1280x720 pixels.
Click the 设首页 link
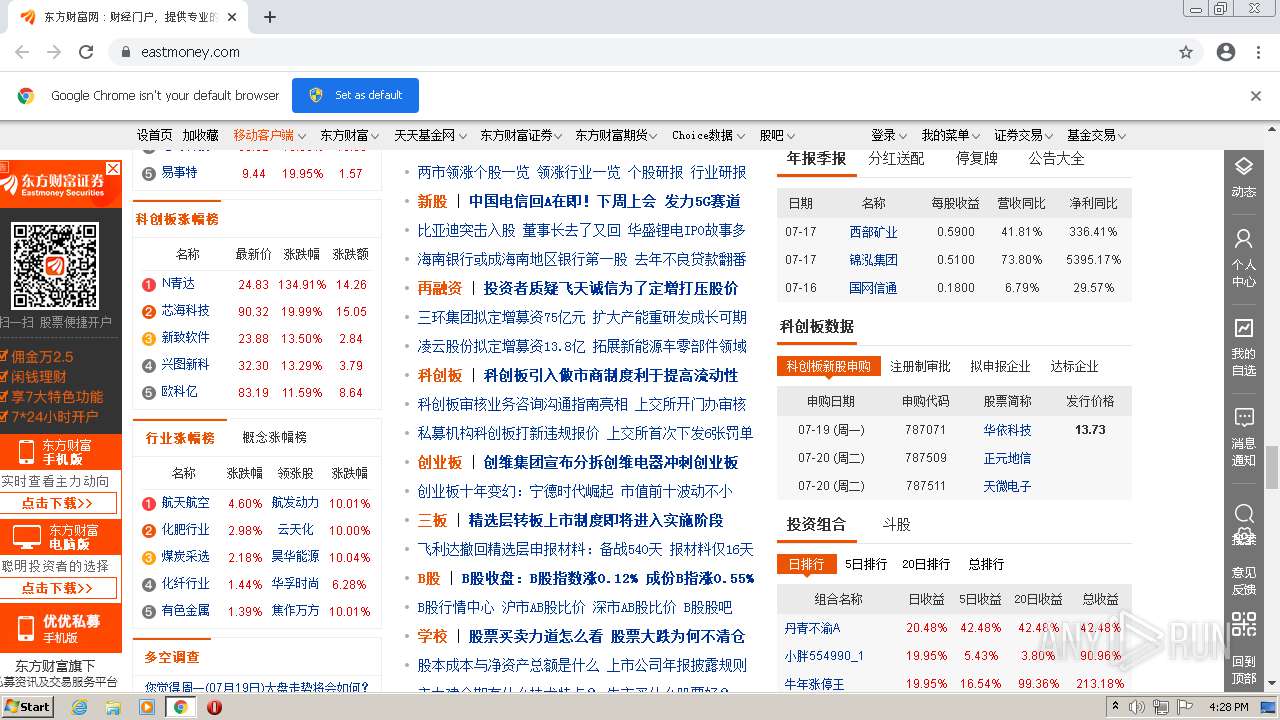tap(154, 135)
